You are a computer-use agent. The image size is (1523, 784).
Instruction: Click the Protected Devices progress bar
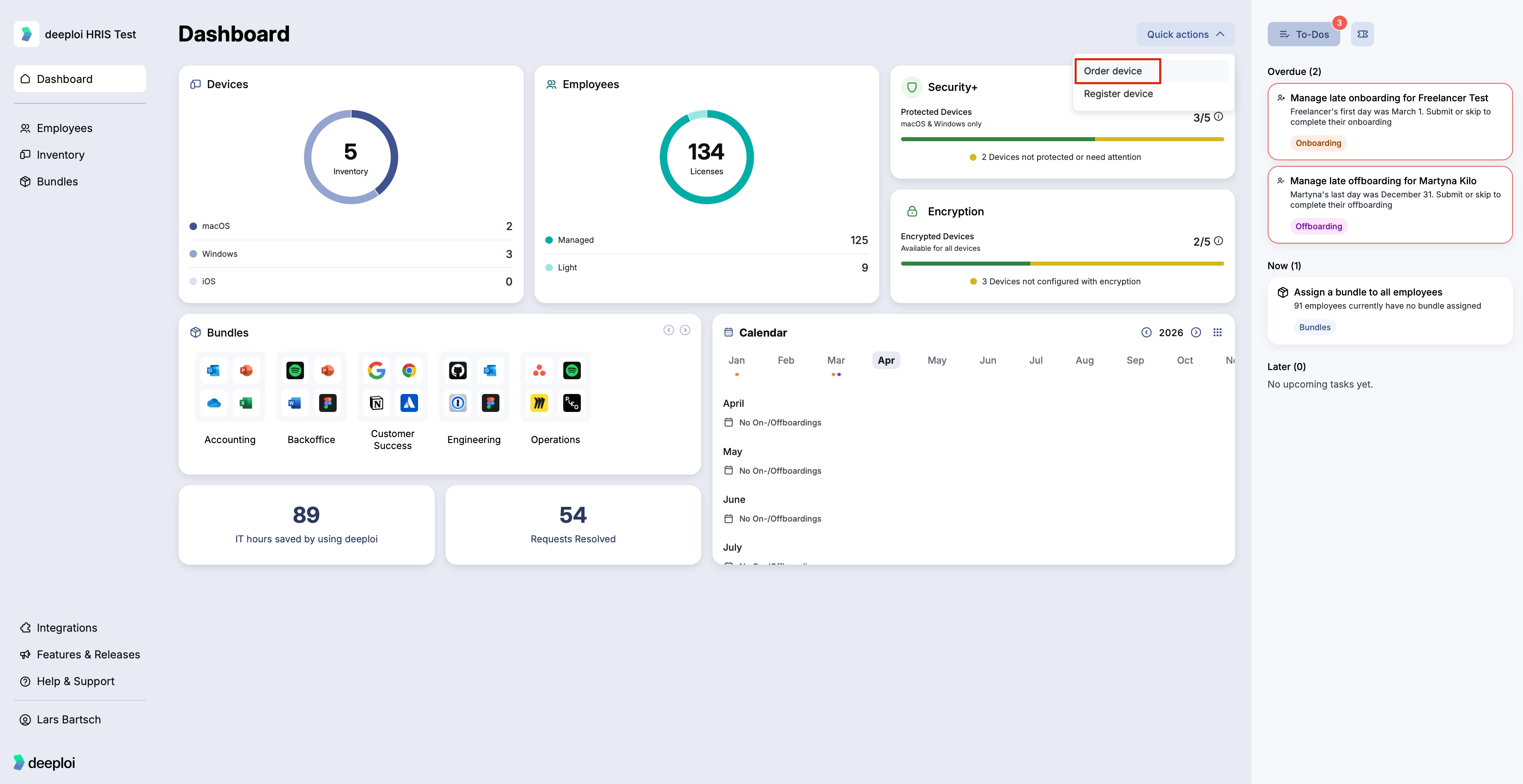tap(1062, 140)
